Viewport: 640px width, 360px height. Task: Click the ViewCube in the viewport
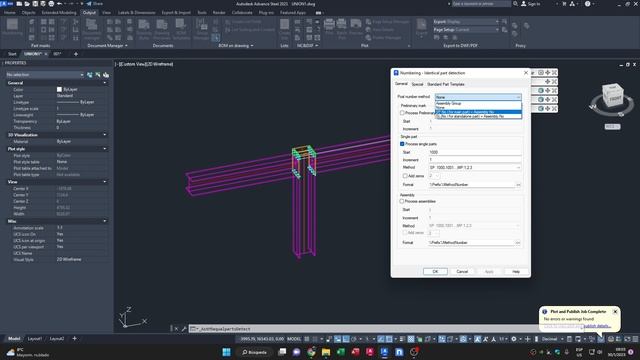pos(613,96)
